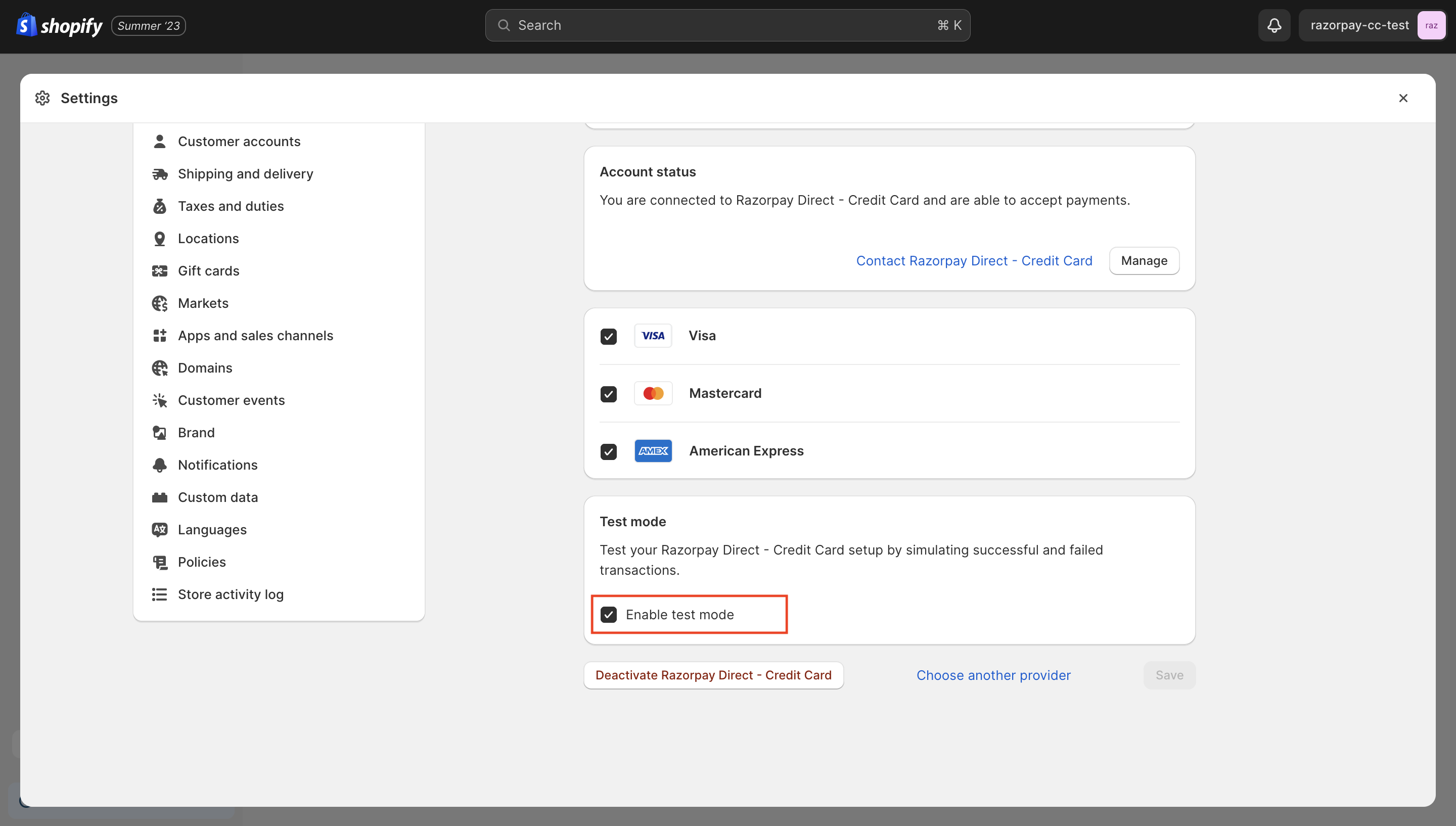Click the Shopify logo
Image resolution: width=1456 pixels, height=826 pixels.
(60, 26)
